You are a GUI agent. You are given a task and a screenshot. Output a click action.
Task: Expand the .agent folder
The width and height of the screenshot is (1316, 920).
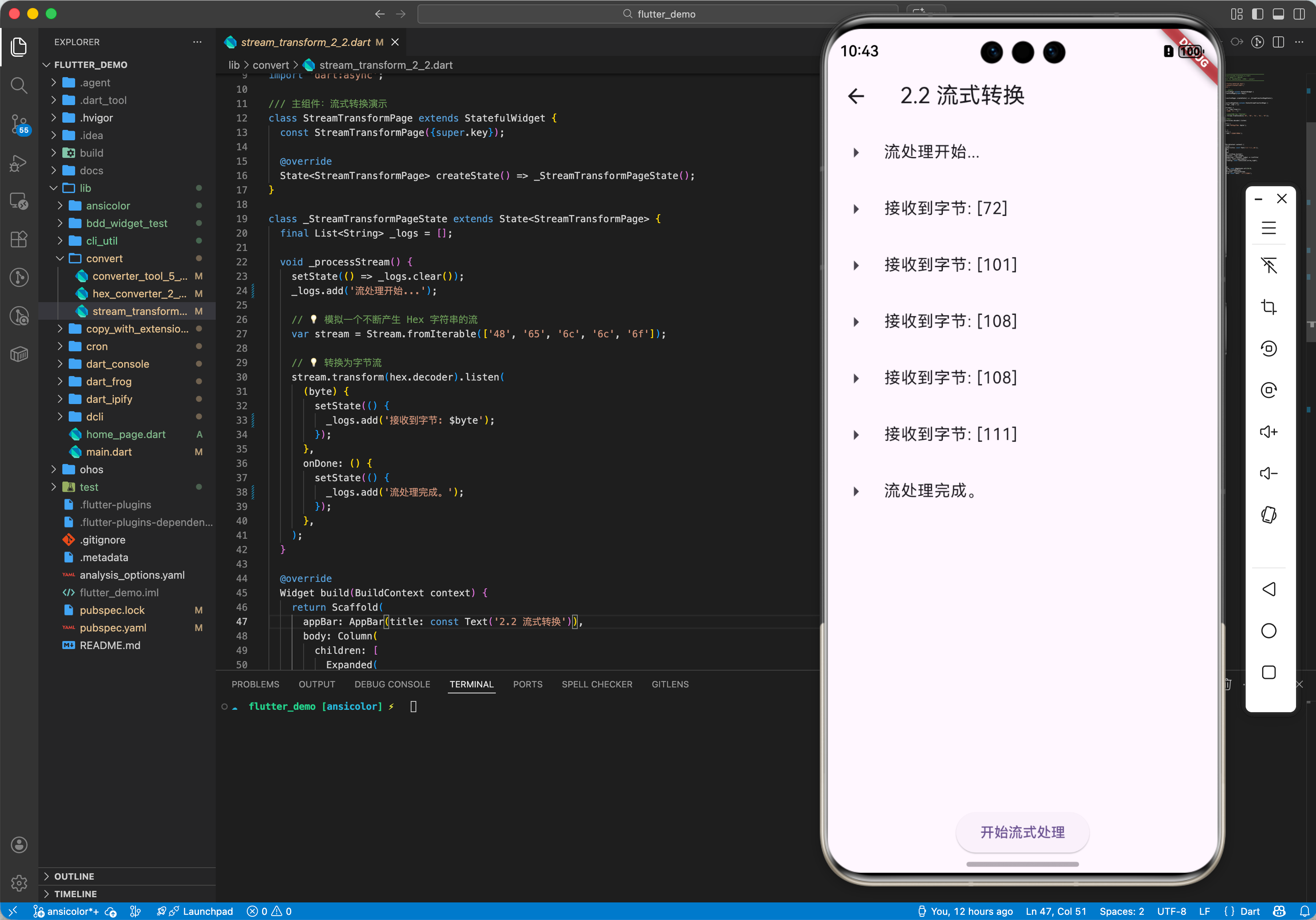(127, 83)
